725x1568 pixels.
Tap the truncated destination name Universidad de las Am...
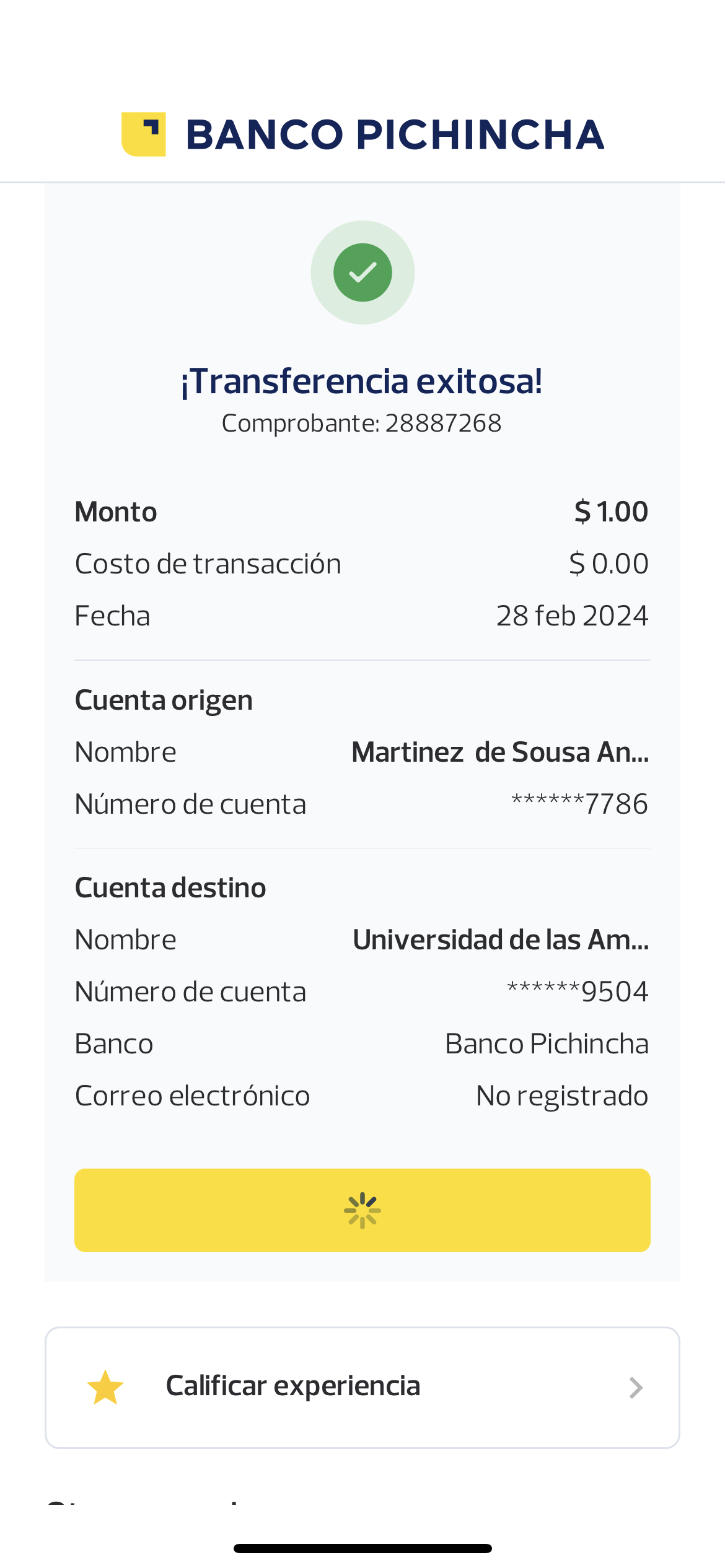[501, 939]
